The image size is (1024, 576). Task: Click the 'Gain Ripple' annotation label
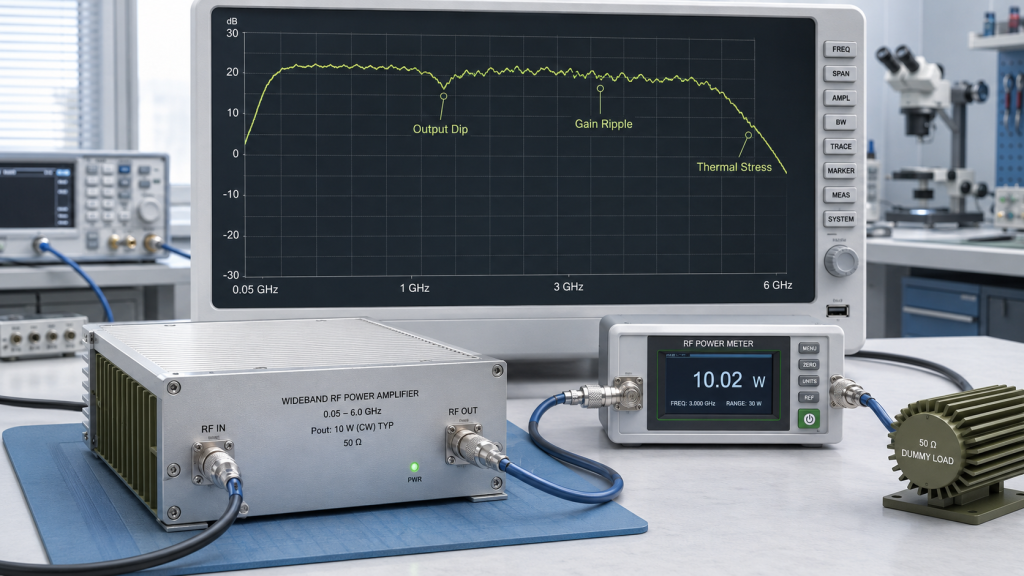(603, 123)
